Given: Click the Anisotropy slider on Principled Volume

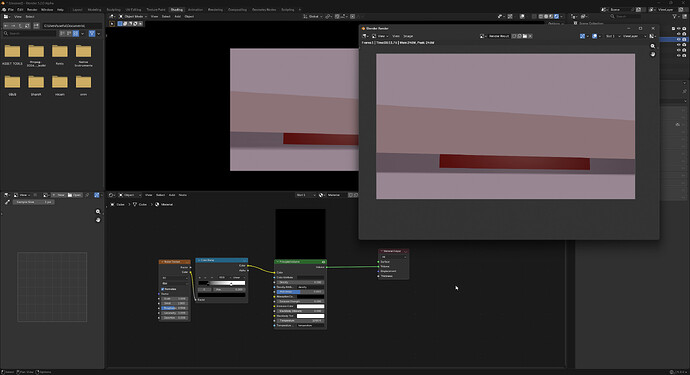Looking at the screenshot, I should pyautogui.click(x=300, y=292).
